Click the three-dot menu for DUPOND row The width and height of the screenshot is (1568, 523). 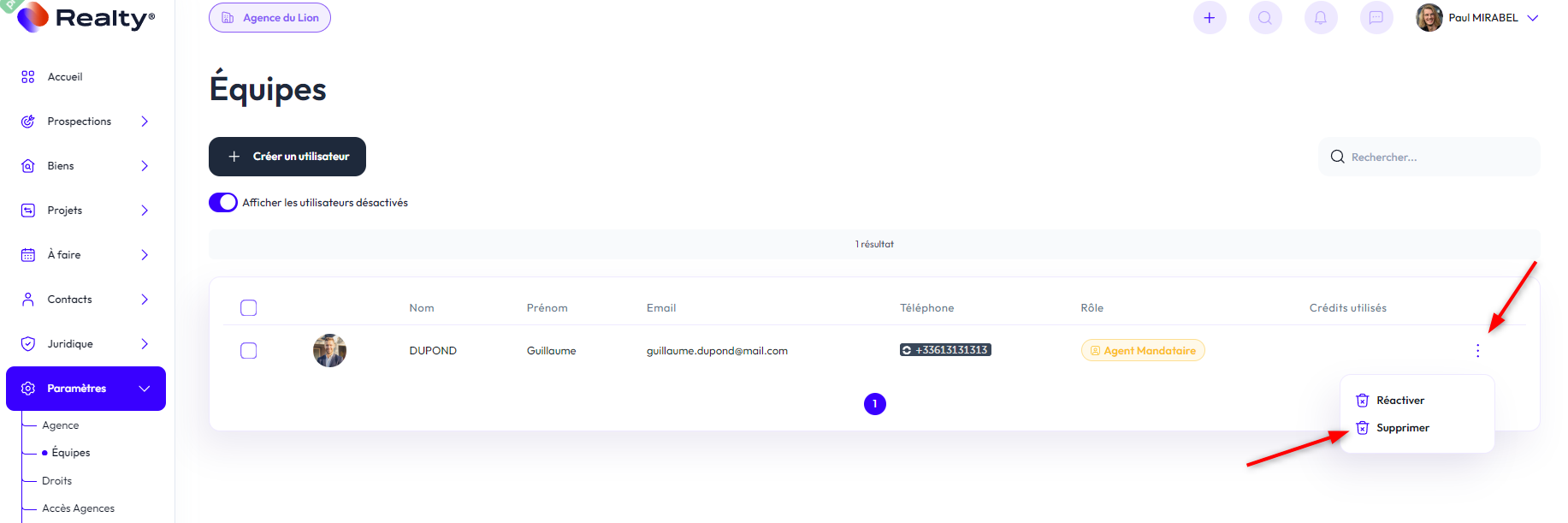1477,351
